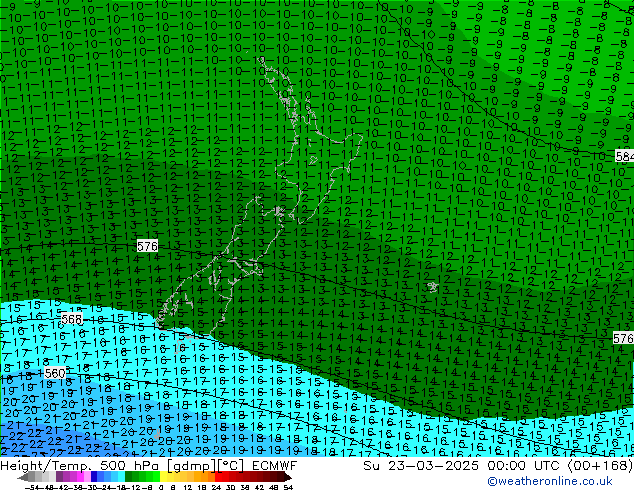Click the yellow 0 degree segment of the color scale
This screenshot has height=490, width=634.
pyautogui.click(x=163, y=478)
